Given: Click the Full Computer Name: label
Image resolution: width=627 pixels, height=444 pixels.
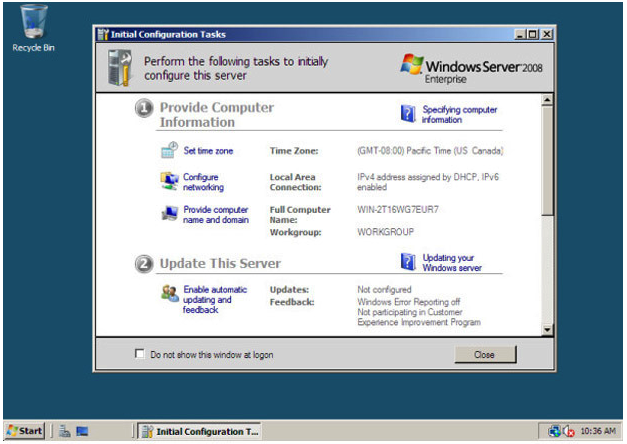Looking at the screenshot, I should (300, 215).
